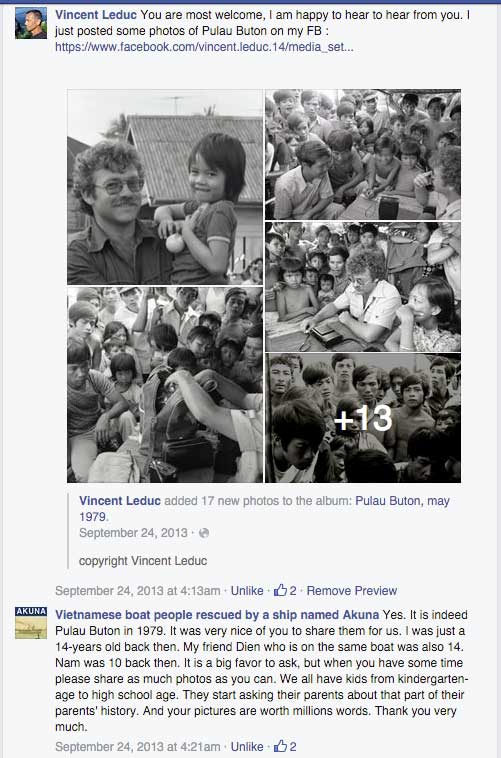This screenshot has height=758, width=501.
Task: Click Vincent Leduc name in album preview
Action: click(x=119, y=501)
